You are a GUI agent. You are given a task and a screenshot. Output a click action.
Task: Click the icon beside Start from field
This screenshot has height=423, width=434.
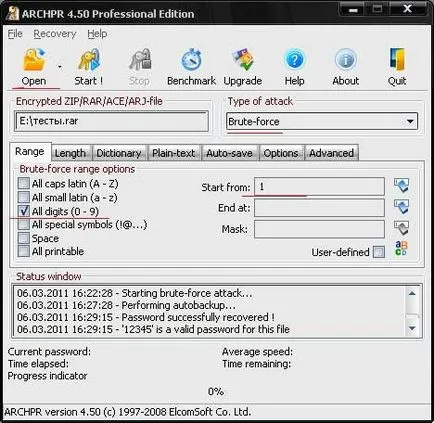[401, 186]
